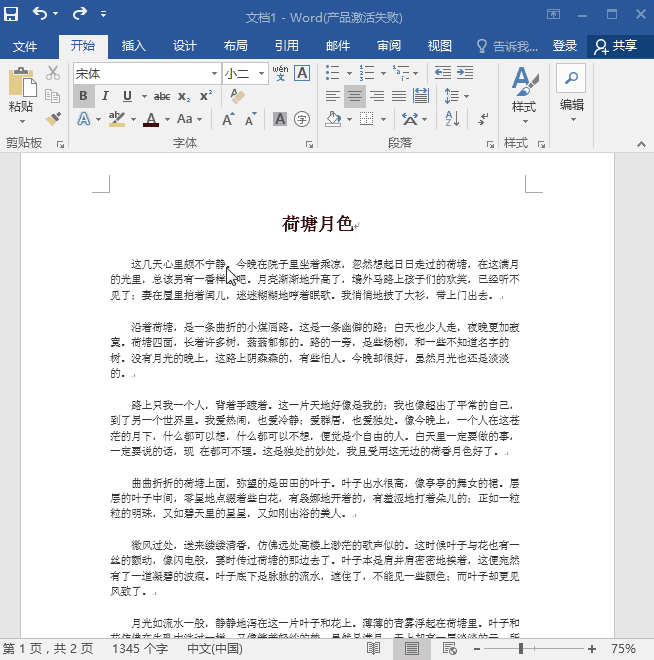This screenshot has width=654, height=660.
Task: Insert enclosed character (circled 字) icon
Action: (302, 119)
